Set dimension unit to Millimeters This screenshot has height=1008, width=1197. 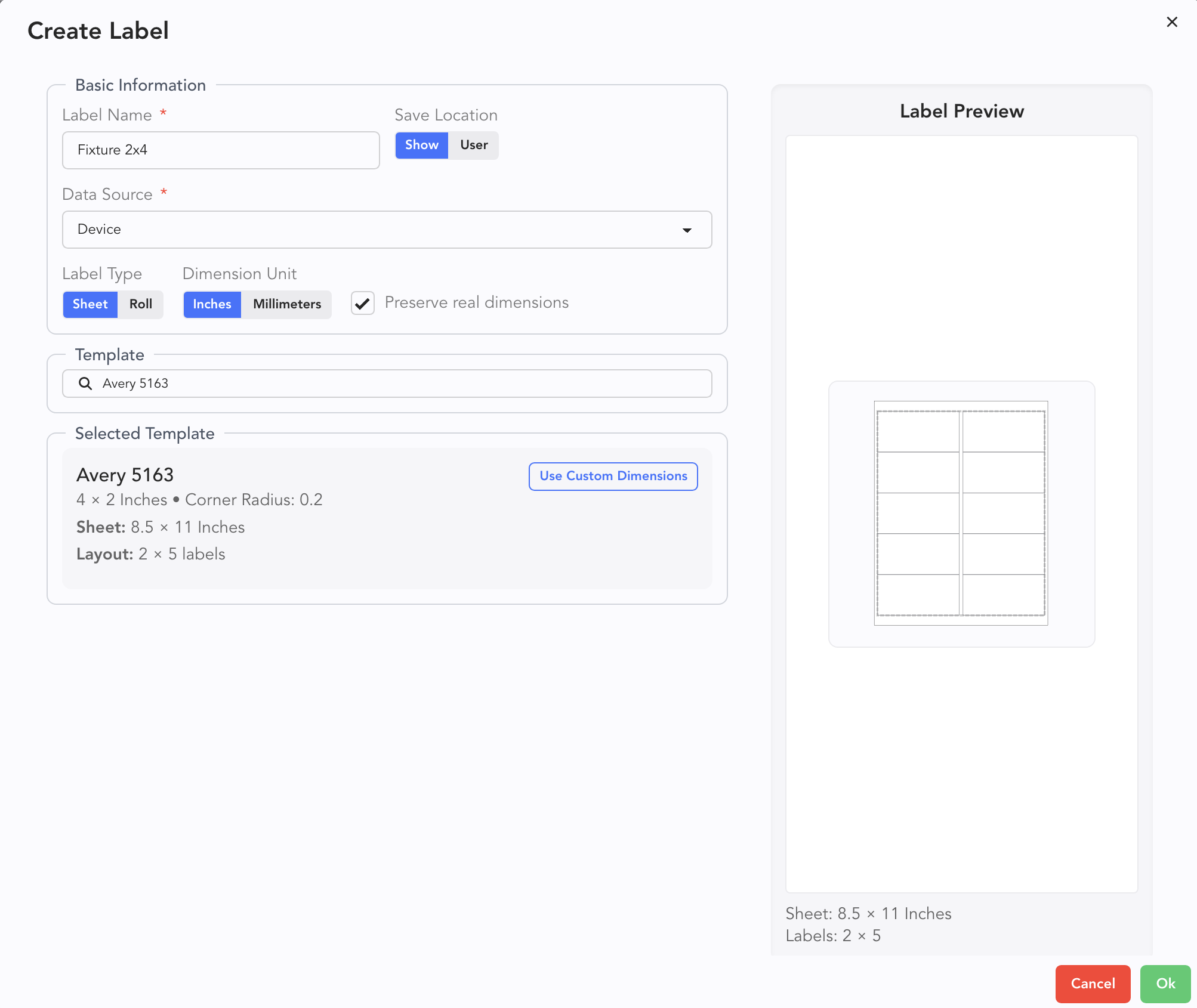(287, 304)
